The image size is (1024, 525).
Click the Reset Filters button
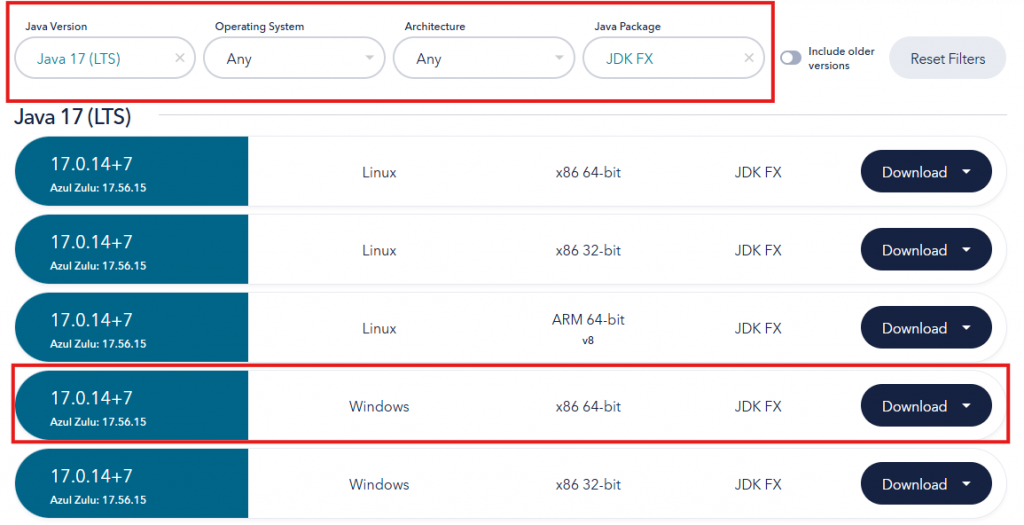click(948, 58)
